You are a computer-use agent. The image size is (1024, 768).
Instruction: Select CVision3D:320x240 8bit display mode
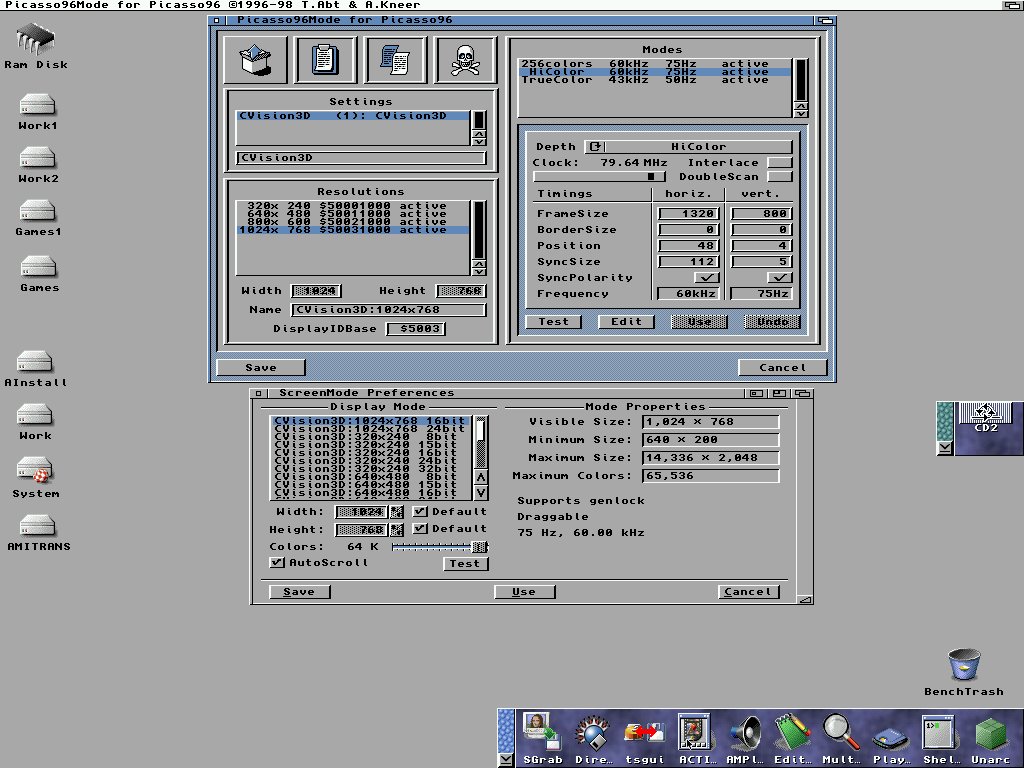click(x=370, y=437)
